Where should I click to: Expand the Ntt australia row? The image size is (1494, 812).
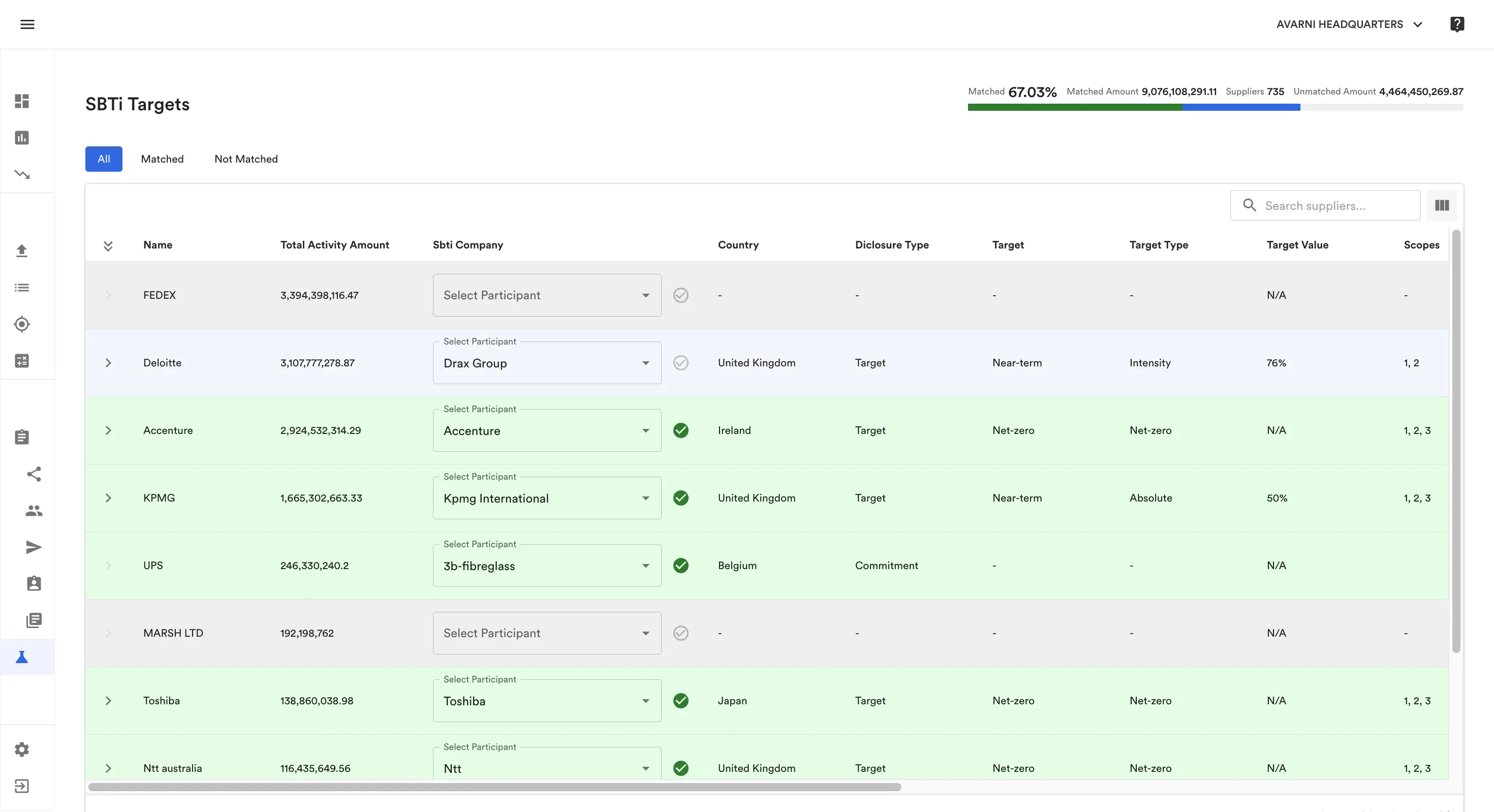108,768
